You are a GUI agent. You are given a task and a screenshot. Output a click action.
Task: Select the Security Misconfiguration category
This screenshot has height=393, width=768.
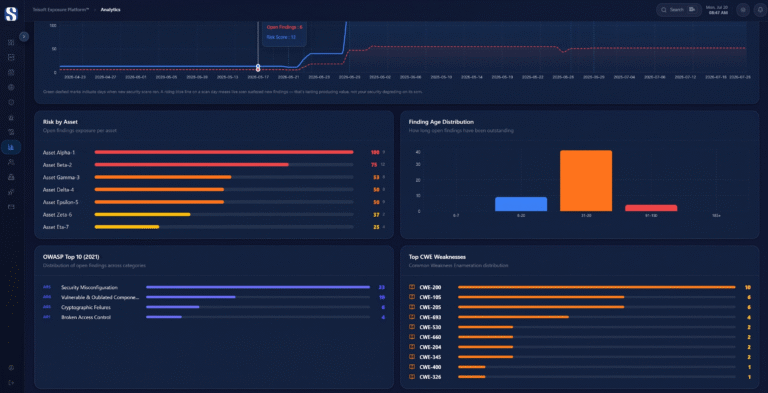click(89, 287)
